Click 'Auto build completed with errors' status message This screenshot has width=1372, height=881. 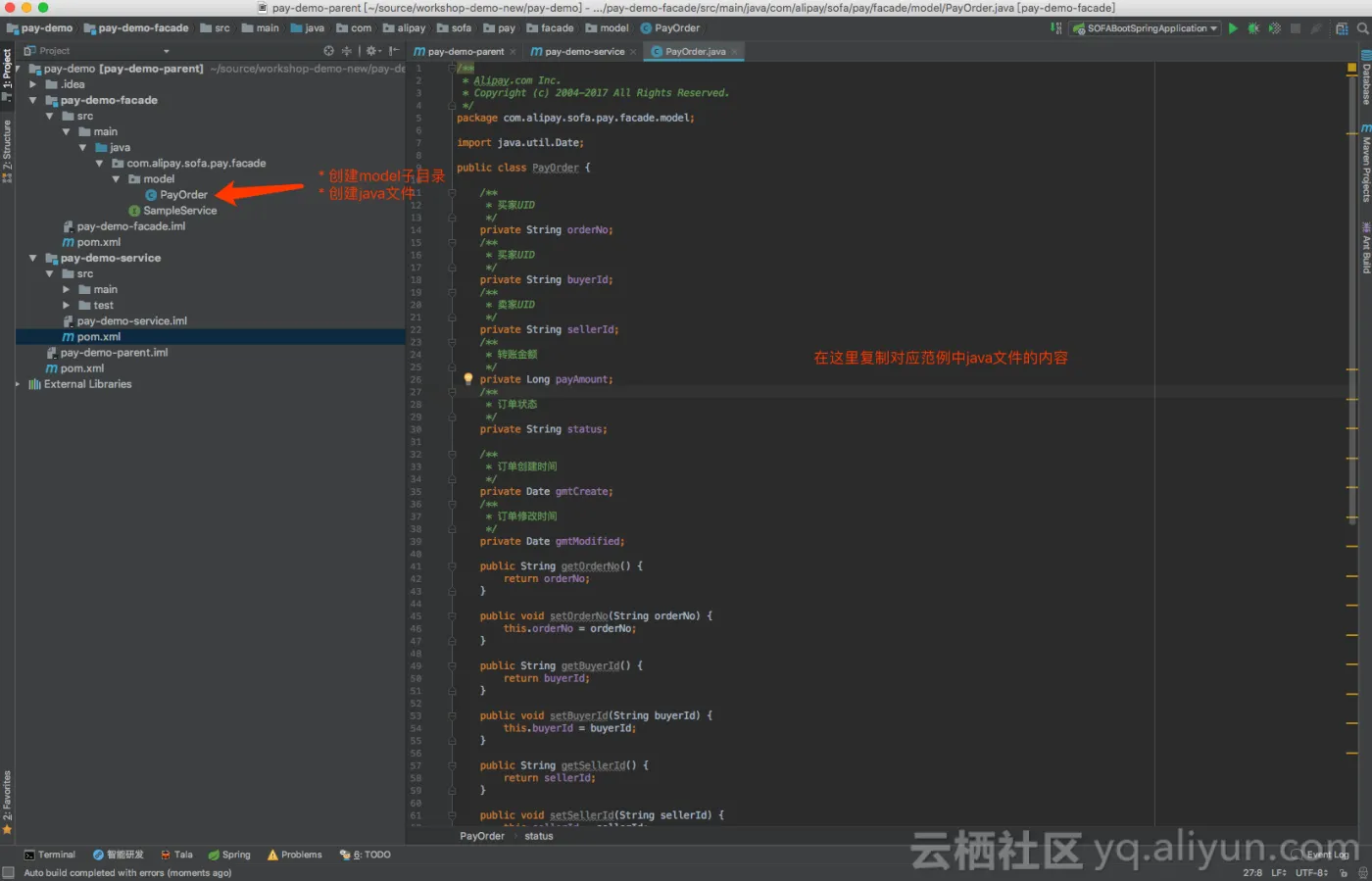[127, 872]
